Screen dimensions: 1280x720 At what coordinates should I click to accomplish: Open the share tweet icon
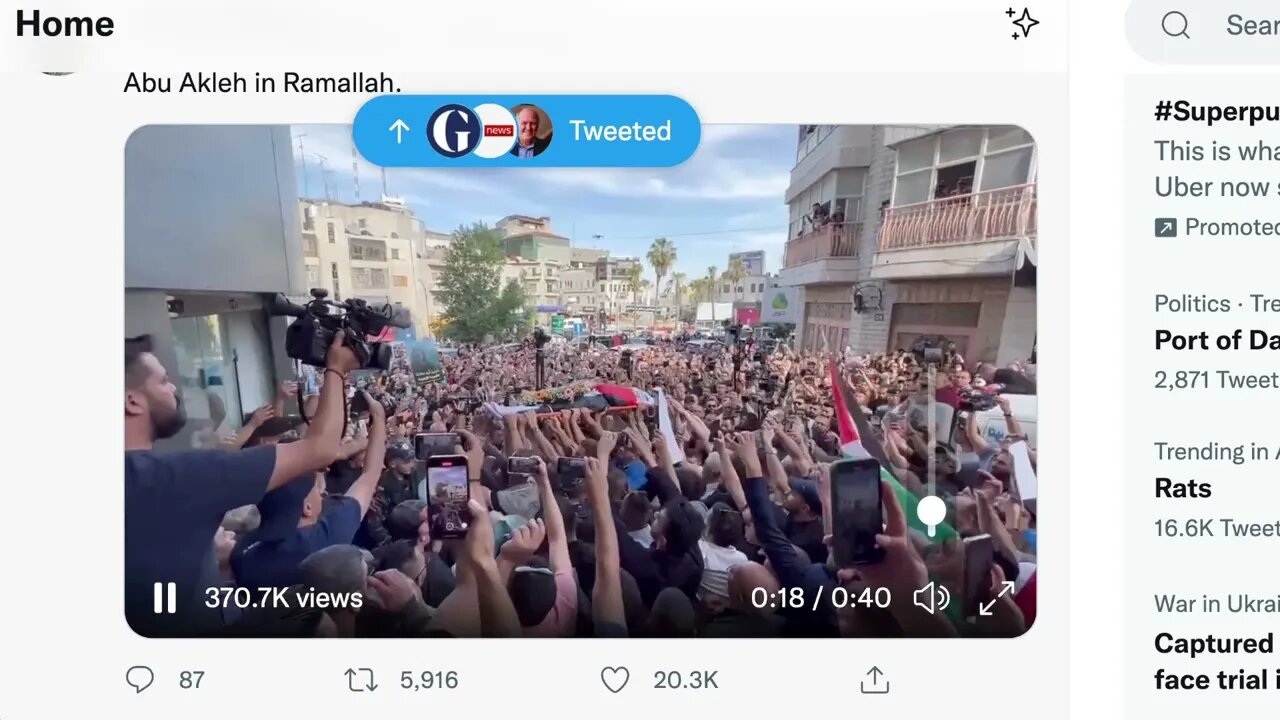click(874, 680)
